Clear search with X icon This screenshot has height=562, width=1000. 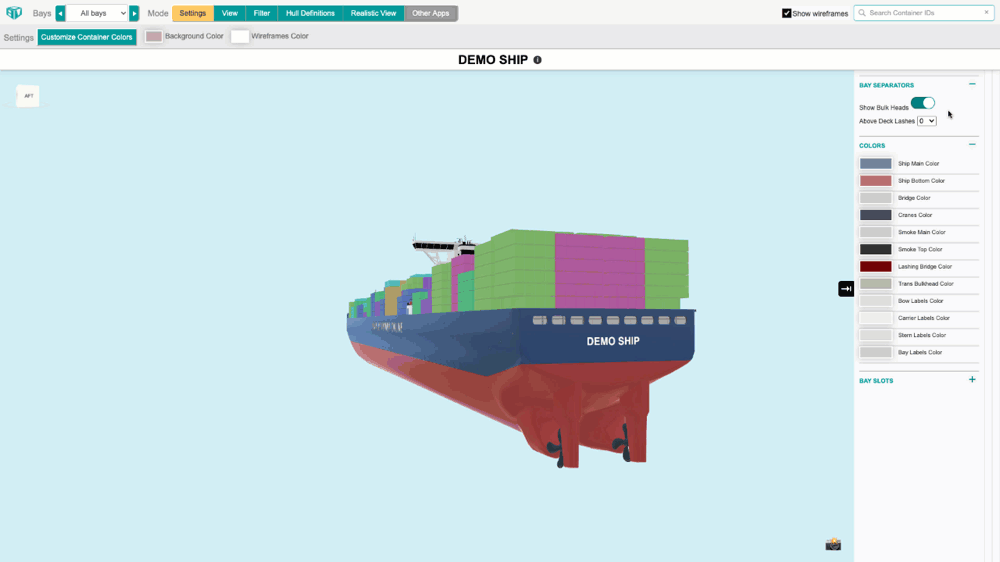(986, 13)
